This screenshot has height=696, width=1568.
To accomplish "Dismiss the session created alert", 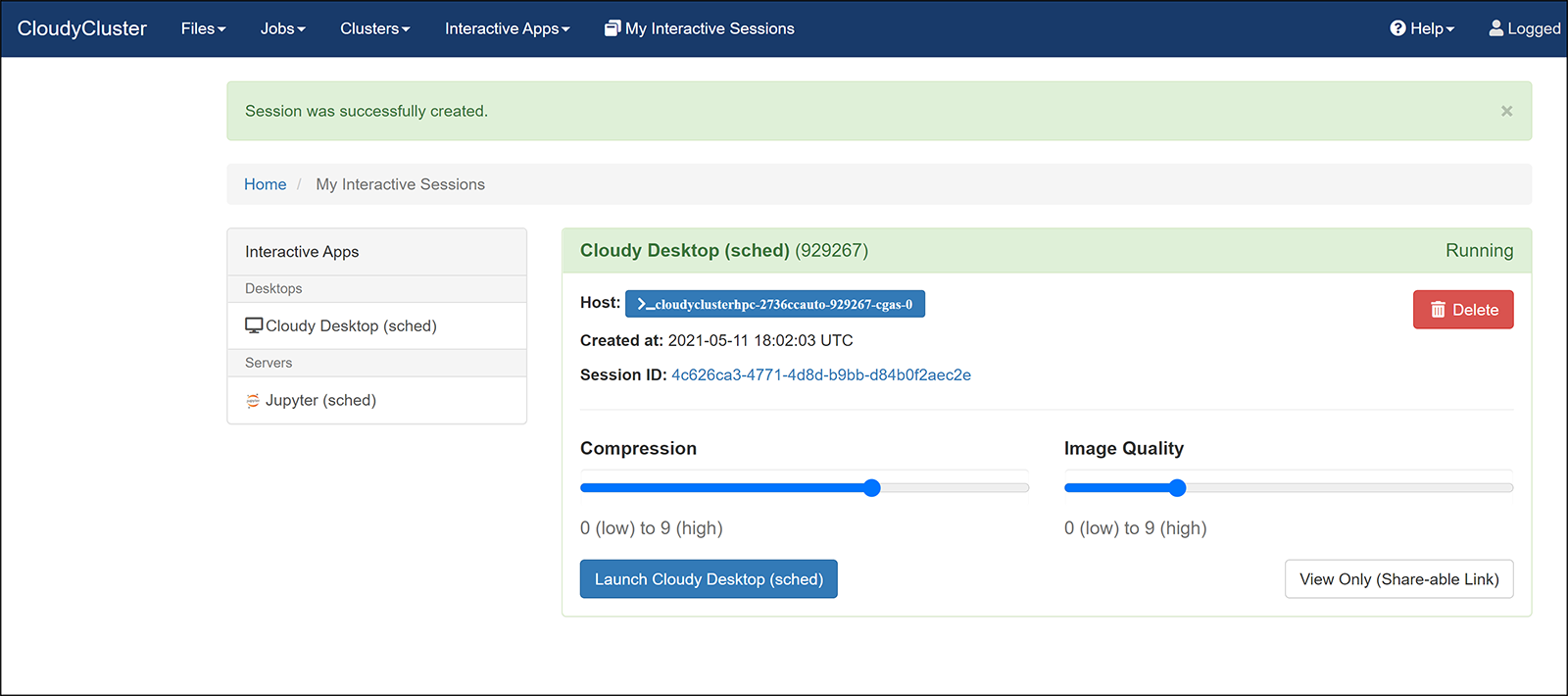I will 1507,111.
